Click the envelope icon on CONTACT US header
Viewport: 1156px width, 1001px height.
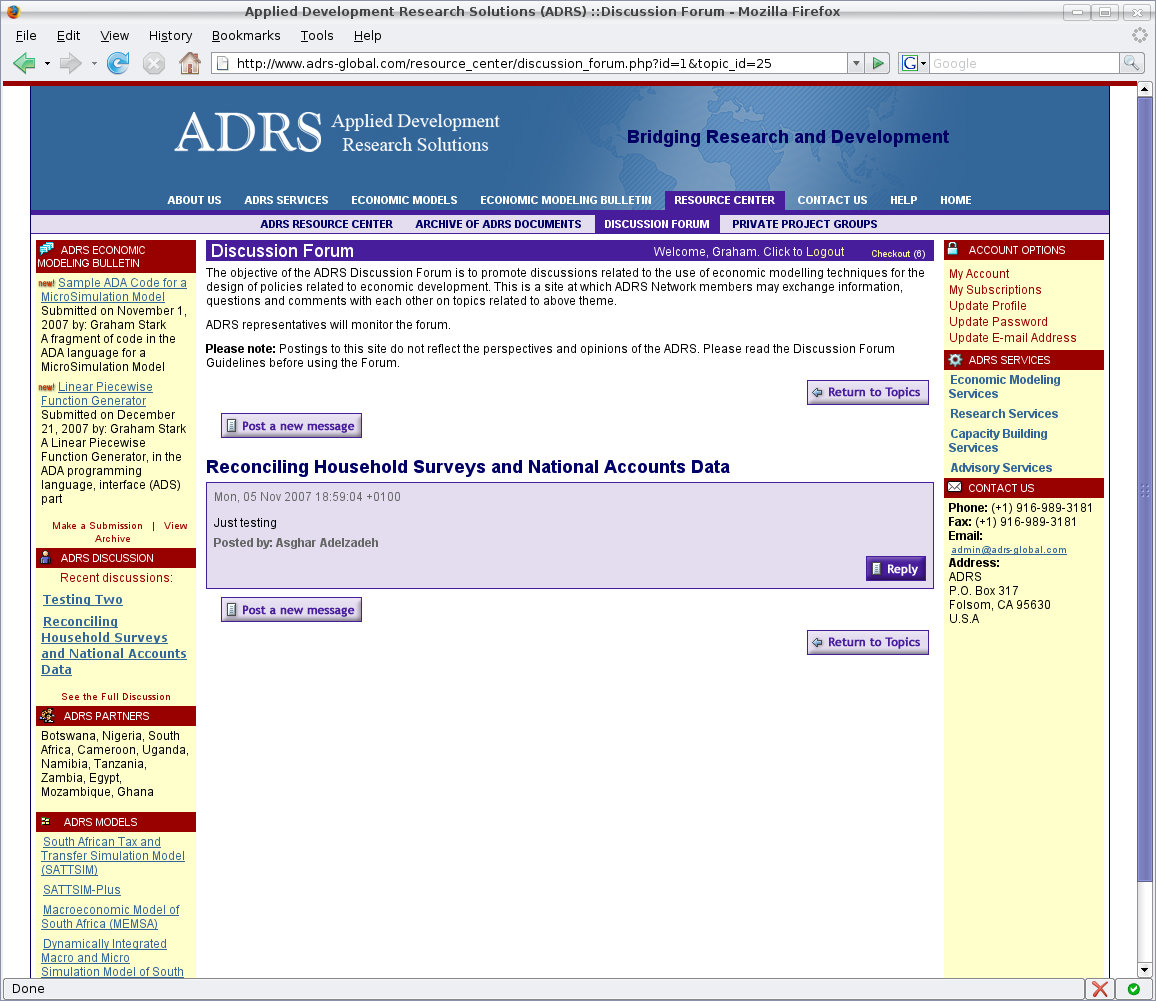pyautogui.click(x=955, y=488)
